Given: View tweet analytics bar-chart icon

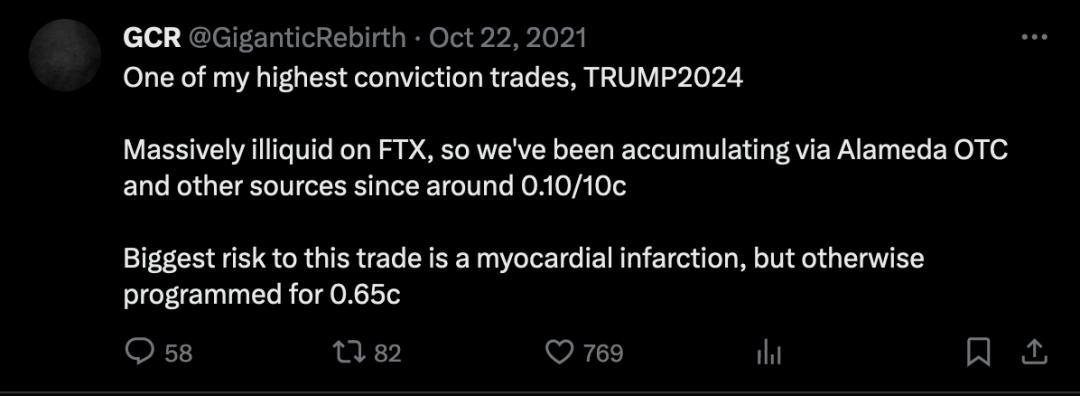Looking at the screenshot, I should pos(769,353).
